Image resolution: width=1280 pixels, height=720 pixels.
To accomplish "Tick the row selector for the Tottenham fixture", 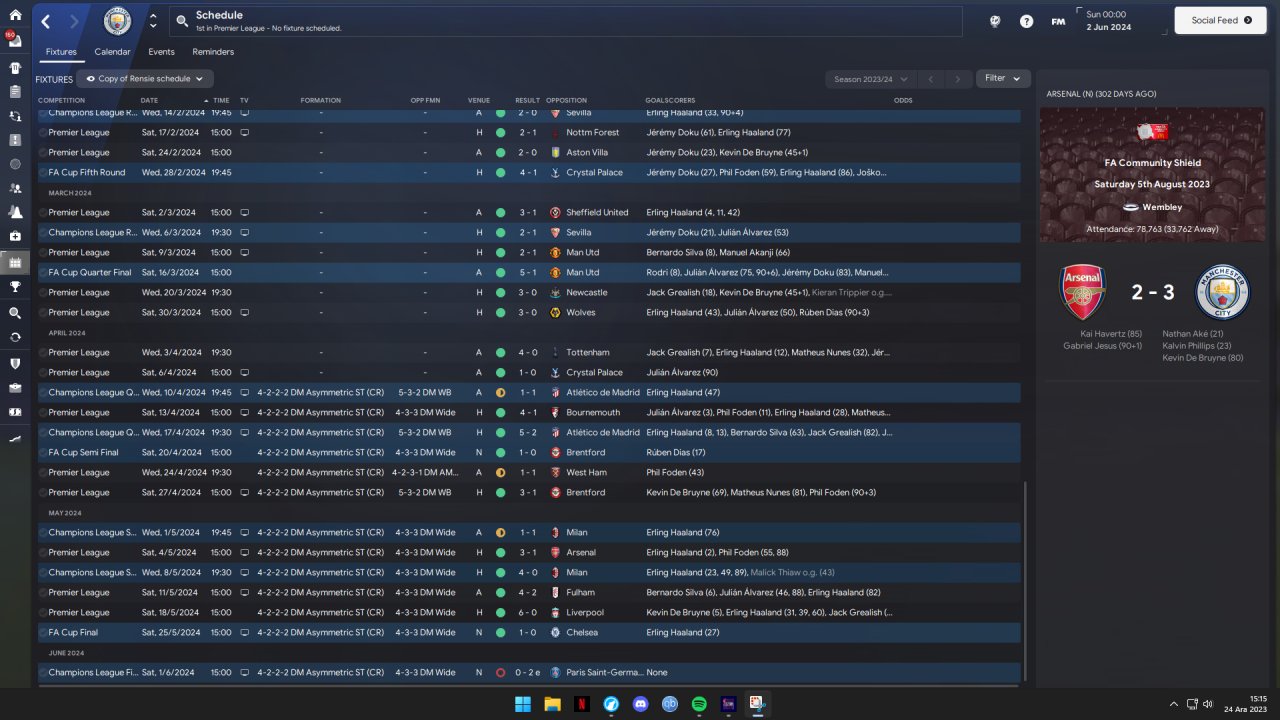I will [x=43, y=352].
